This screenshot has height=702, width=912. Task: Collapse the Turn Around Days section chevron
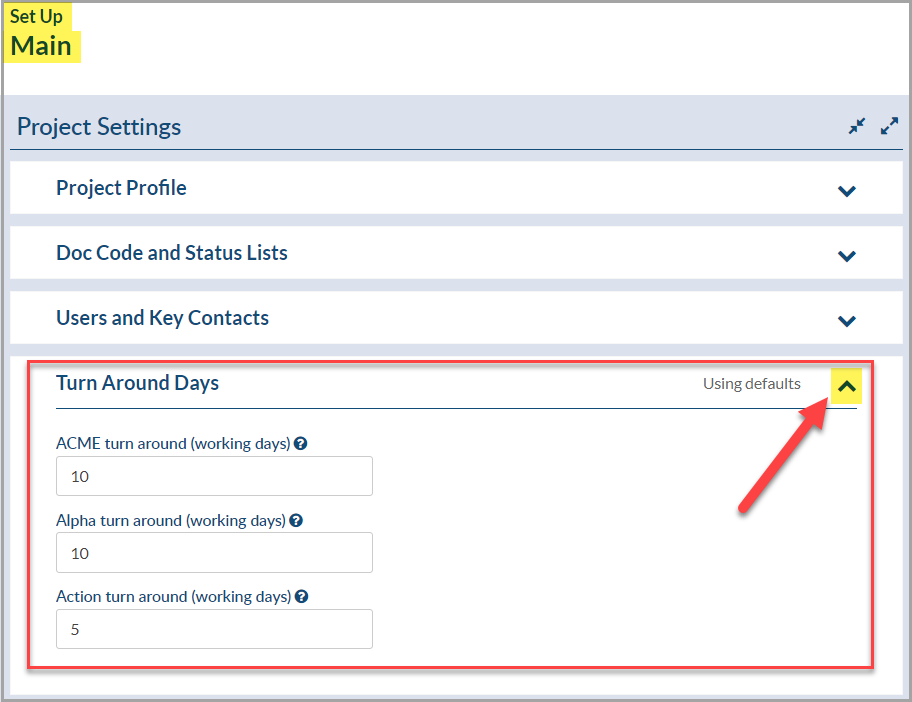pos(846,386)
